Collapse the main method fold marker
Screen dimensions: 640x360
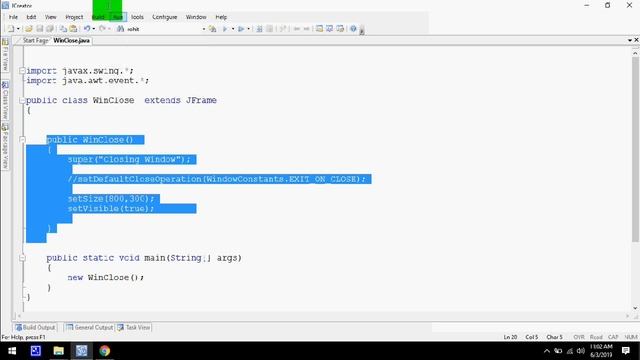coord(22,258)
